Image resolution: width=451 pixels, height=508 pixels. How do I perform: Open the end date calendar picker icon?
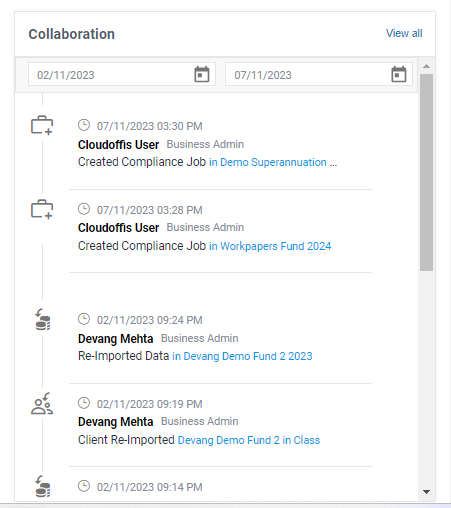[x=399, y=74]
